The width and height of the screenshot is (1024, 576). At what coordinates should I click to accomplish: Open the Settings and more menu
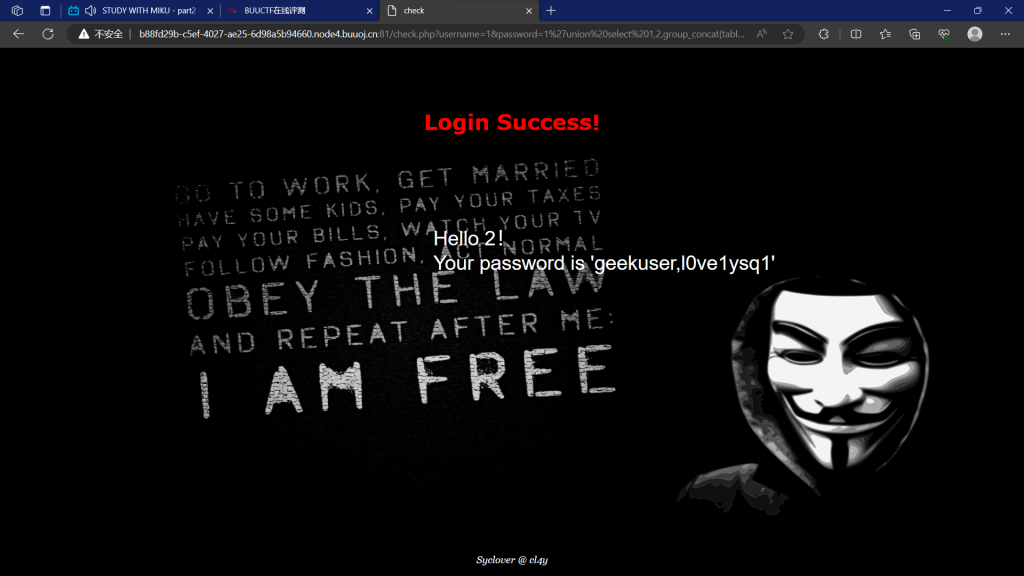[x=1005, y=34]
